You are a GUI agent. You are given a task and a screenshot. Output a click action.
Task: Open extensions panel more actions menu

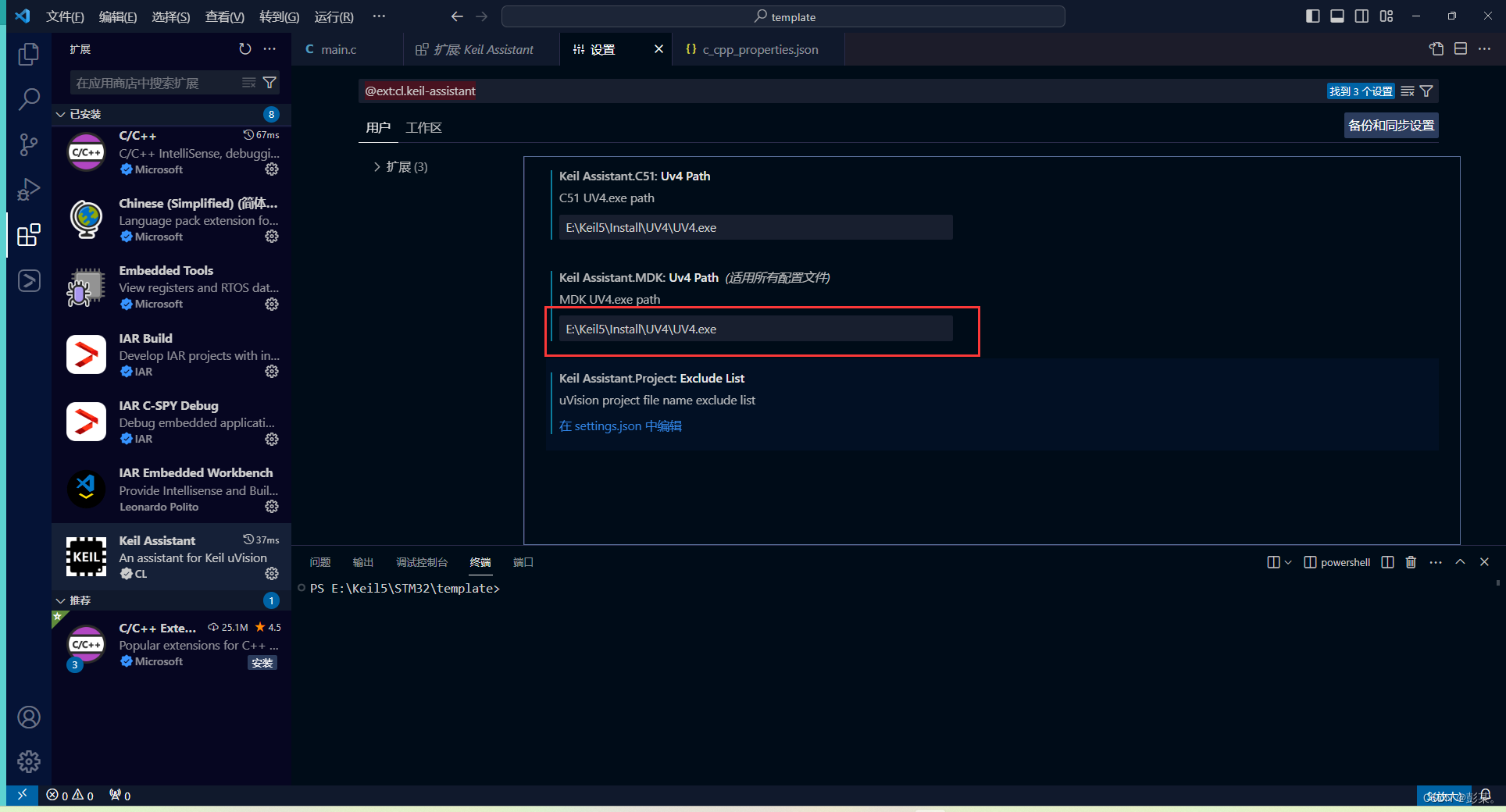[x=269, y=49]
